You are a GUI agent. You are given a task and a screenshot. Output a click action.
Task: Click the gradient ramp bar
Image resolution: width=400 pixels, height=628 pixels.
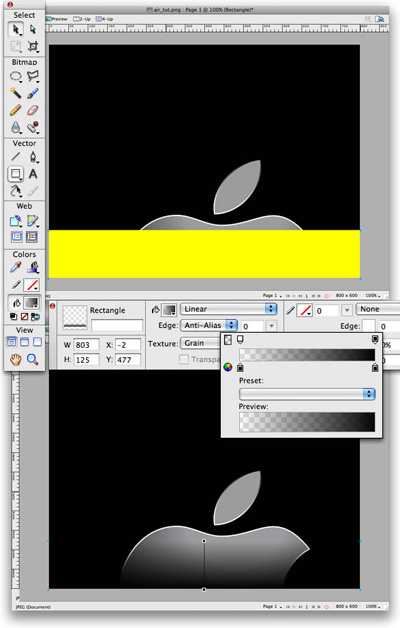[x=307, y=354]
